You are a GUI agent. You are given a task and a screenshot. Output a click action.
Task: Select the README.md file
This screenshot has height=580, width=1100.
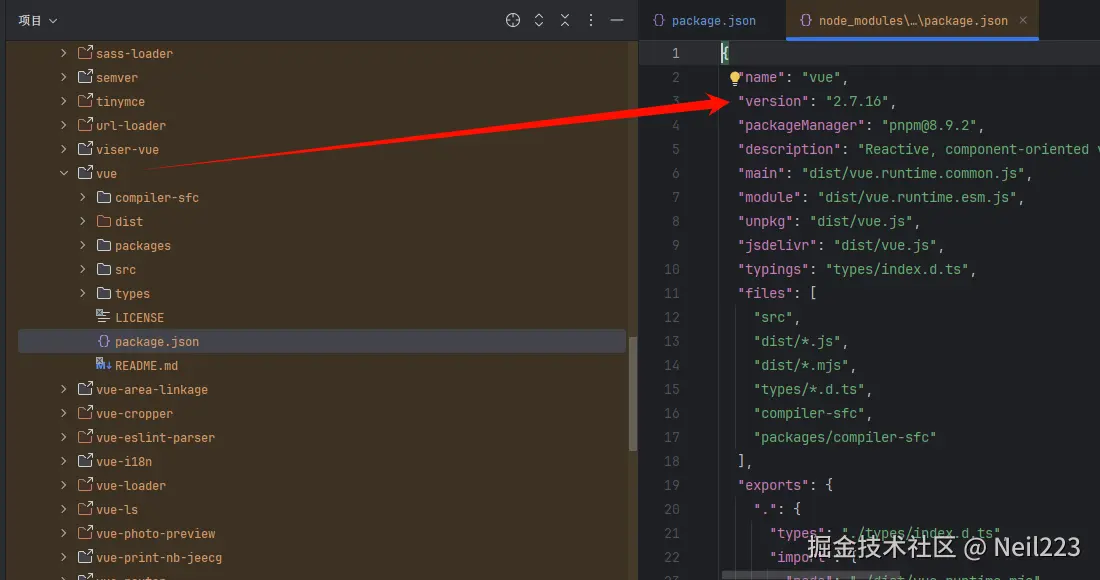pos(146,365)
